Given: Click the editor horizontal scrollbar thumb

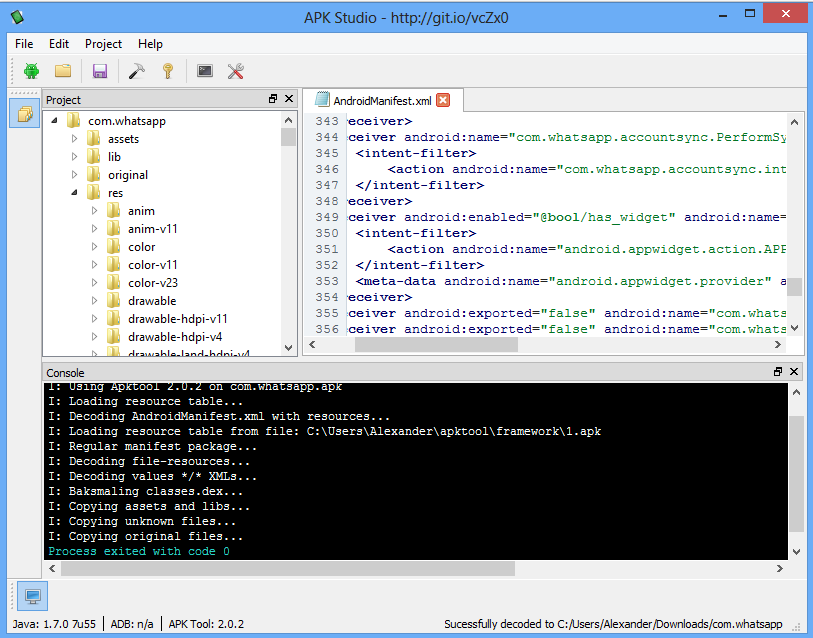Looking at the screenshot, I should 436,344.
